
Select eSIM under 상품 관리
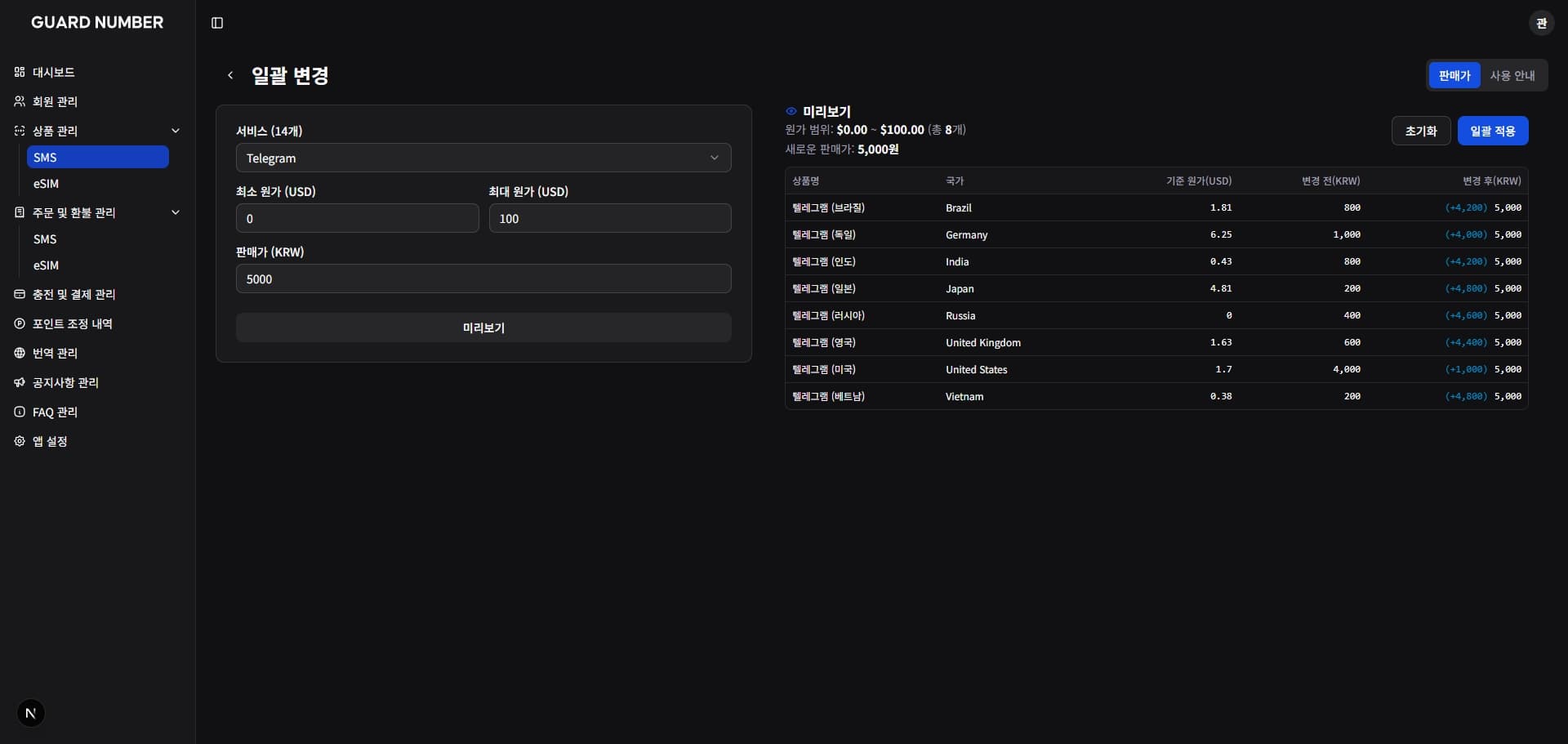(x=47, y=184)
